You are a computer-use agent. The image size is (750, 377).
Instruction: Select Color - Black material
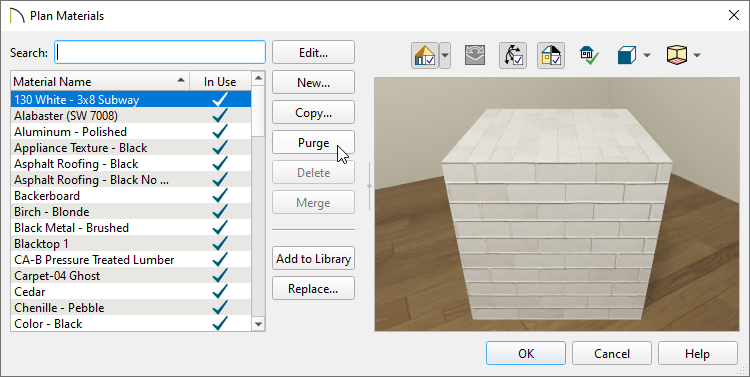pyautogui.click(x=131, y=323)
